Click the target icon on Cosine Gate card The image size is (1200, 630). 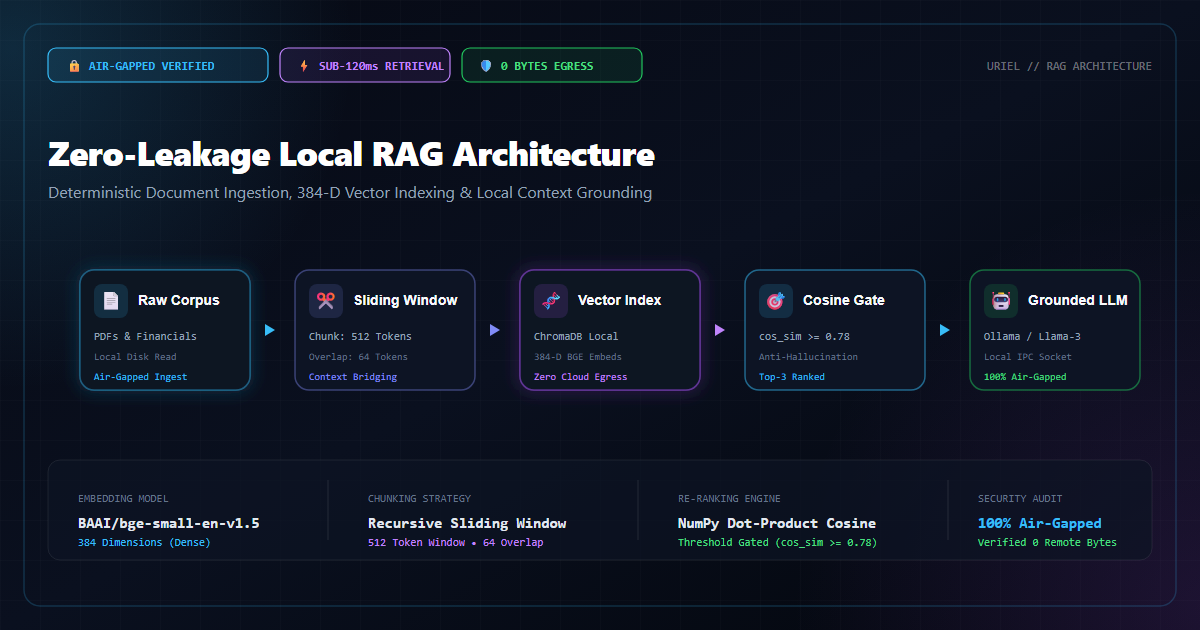coord(776,300)
